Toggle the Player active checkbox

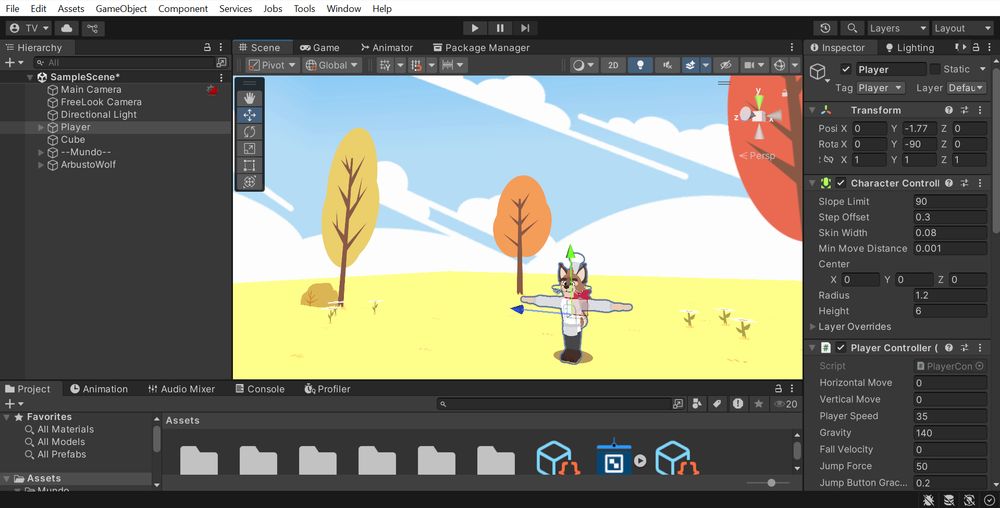(846, 69)
